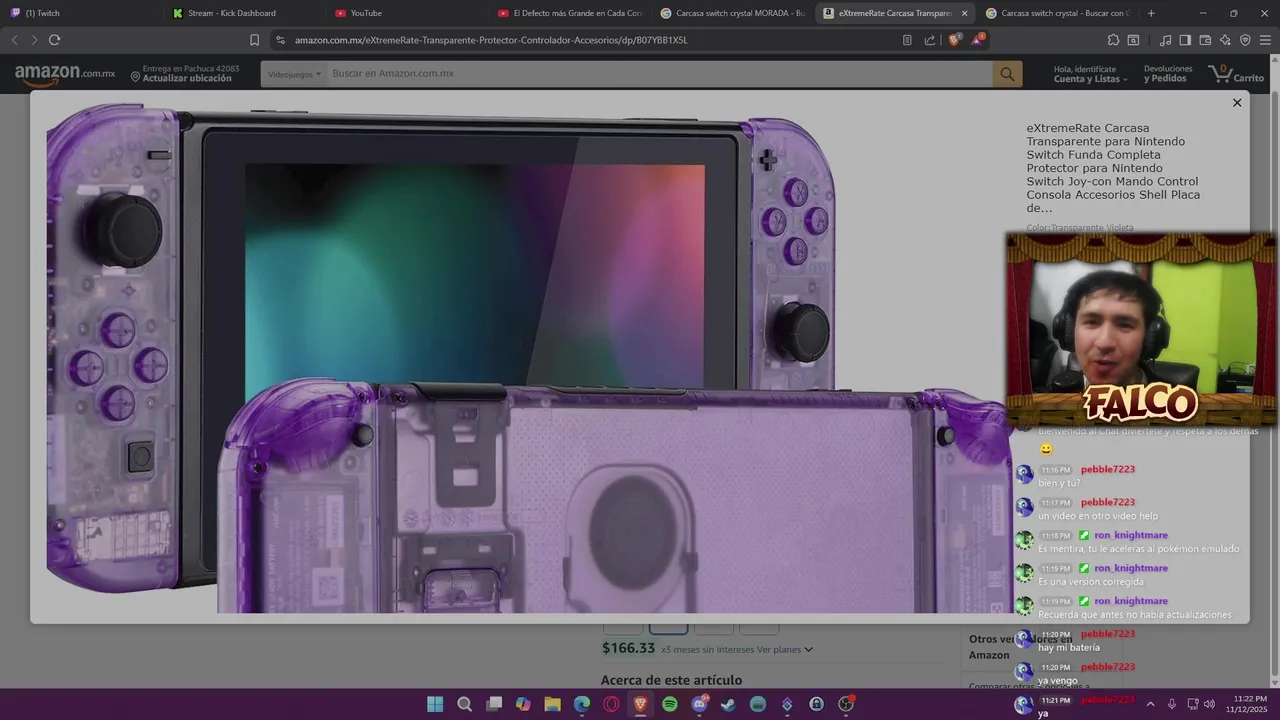Viewport: 1280px width, 720px height.
Task: Click the share page icon
Action: tap(930, 40)
